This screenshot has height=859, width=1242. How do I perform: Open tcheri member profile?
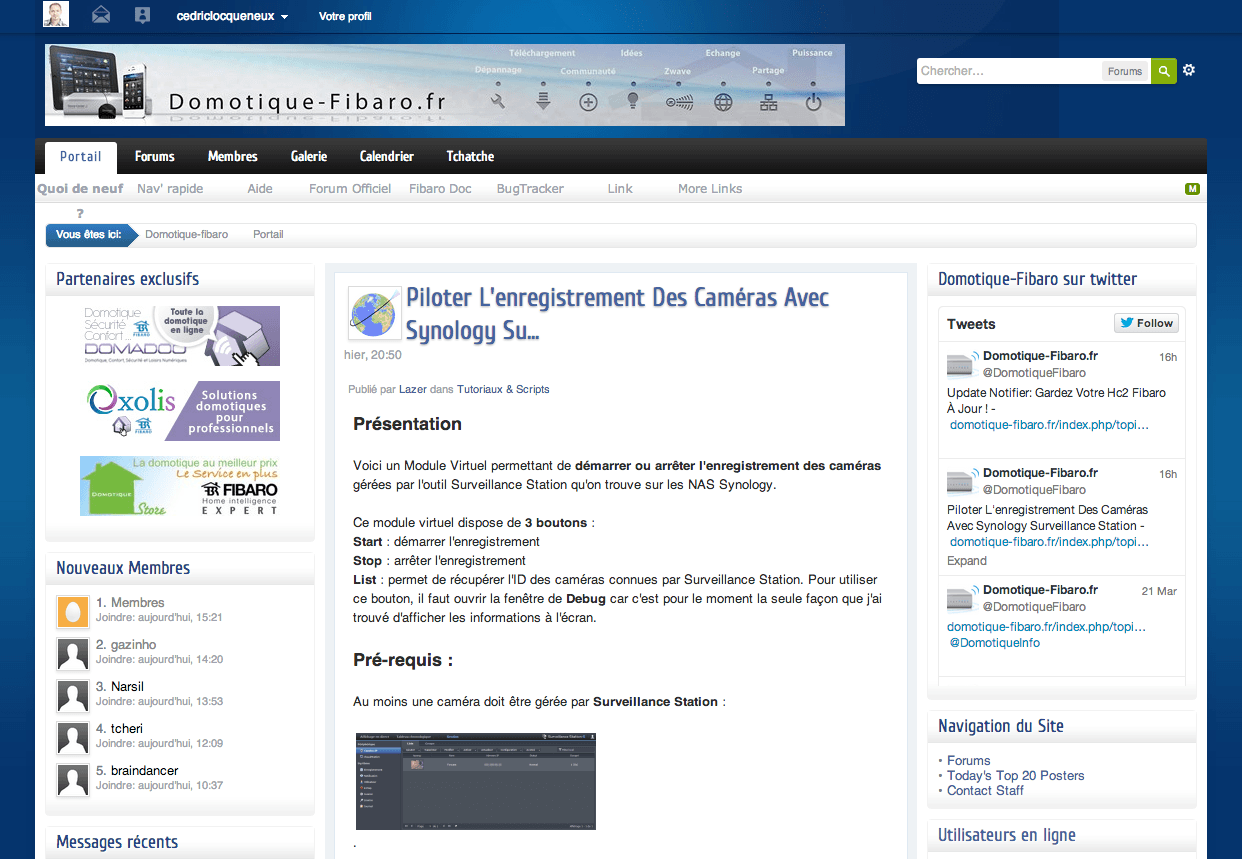click(x=126, y=729)
